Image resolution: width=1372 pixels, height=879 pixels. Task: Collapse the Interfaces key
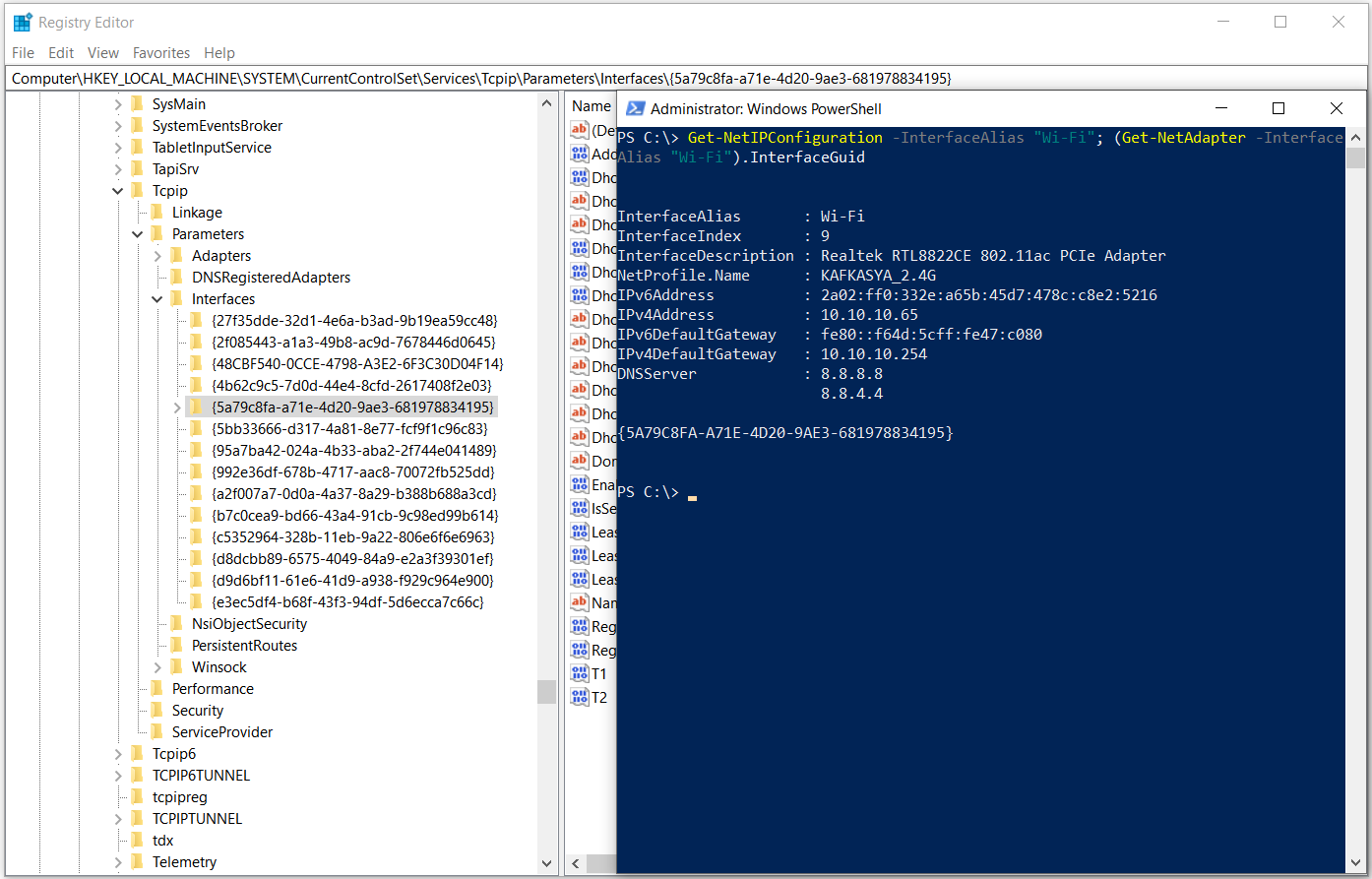tap(157, 299)
